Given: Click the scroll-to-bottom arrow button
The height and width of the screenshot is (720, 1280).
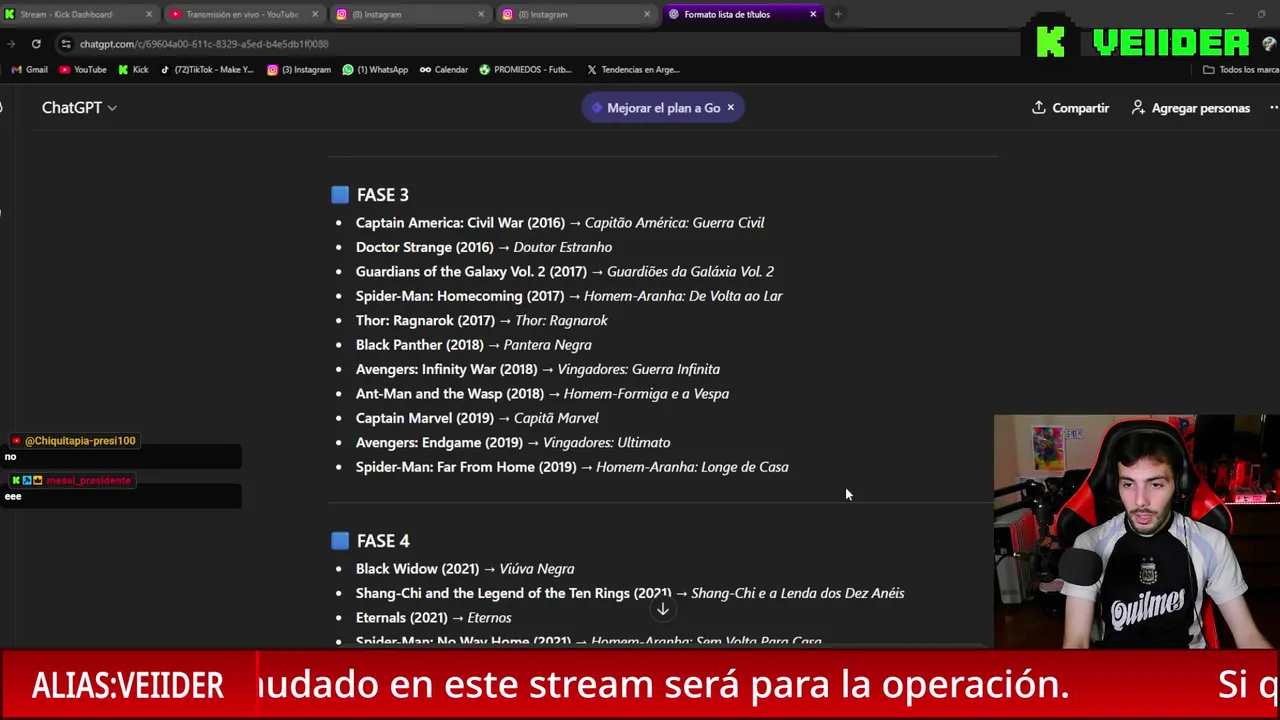Looking at the screenshot, I should [x=662, y=609].
